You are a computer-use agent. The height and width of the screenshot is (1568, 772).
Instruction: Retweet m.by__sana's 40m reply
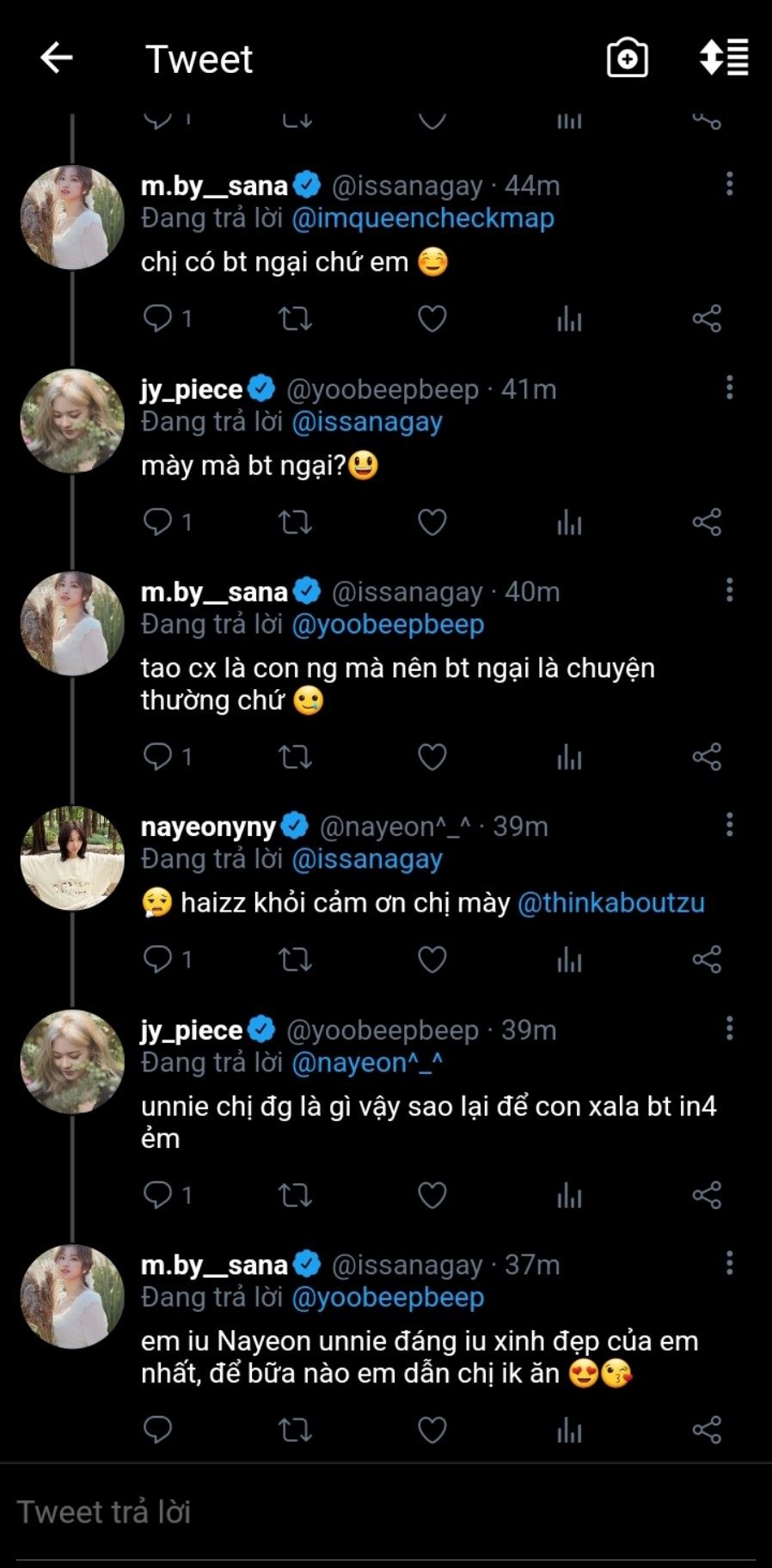[x=295, y=757]
